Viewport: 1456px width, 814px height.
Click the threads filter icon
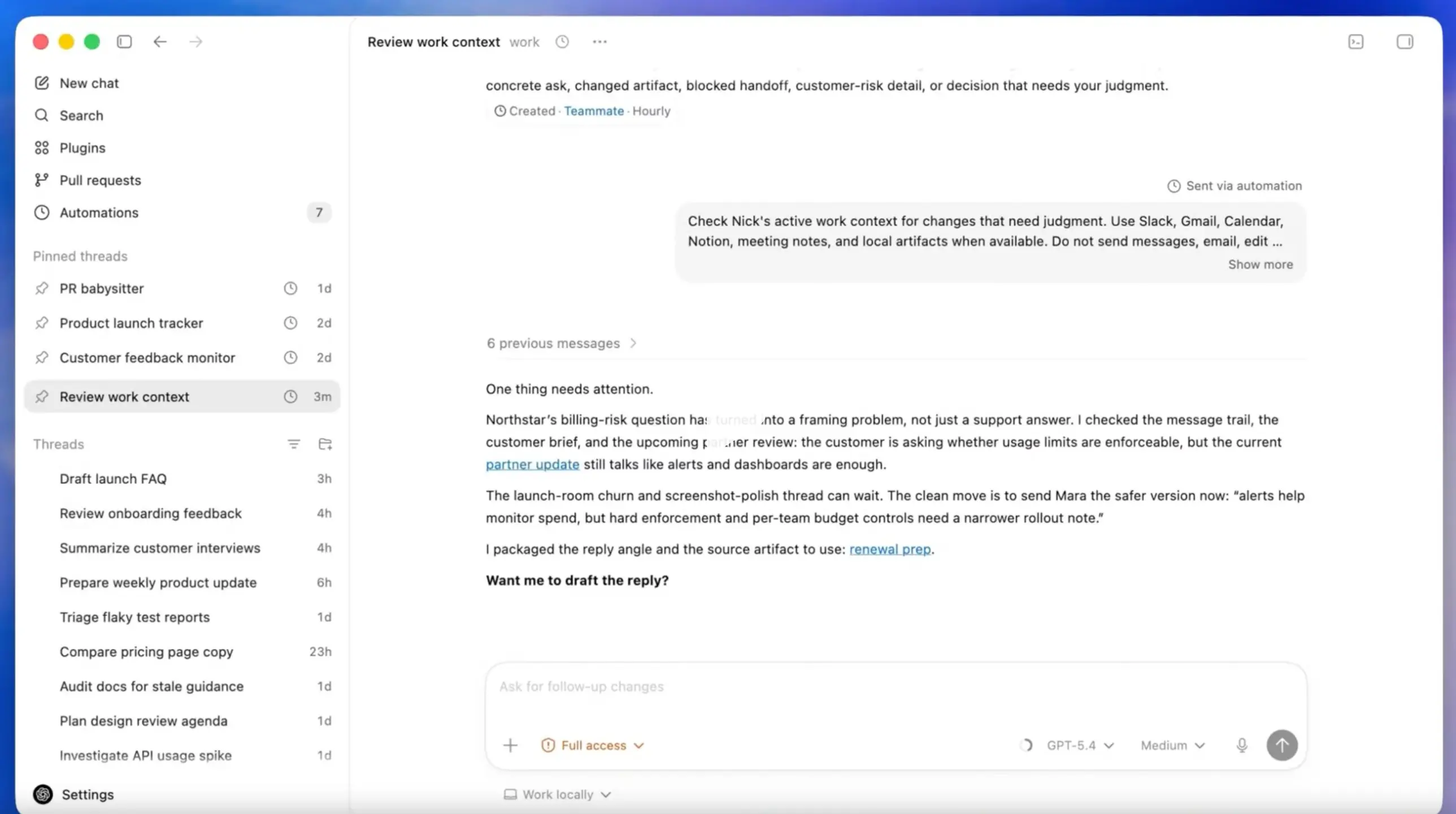pyautogui.click(x=293, y=444)
